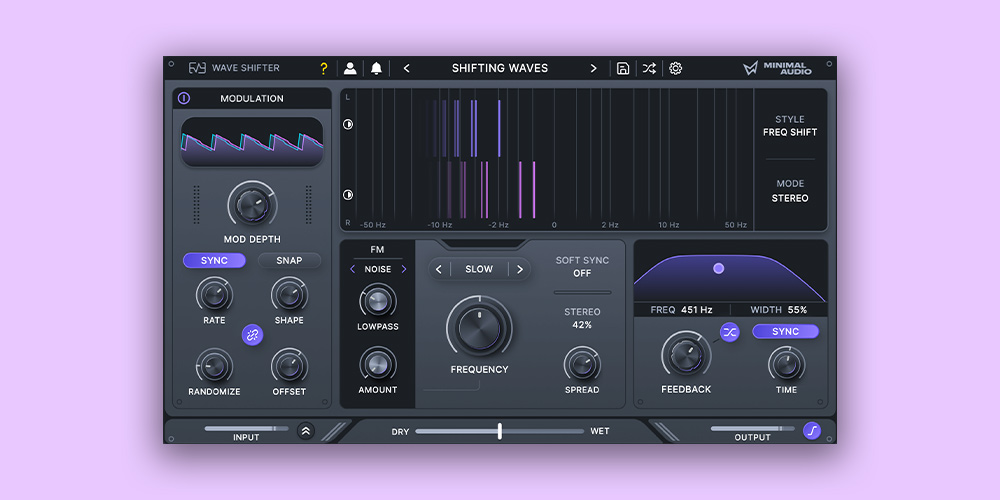Click the SPREAD knob
Screen dimensions: 1000x500
pyautogui.click(x=582, y=364)
